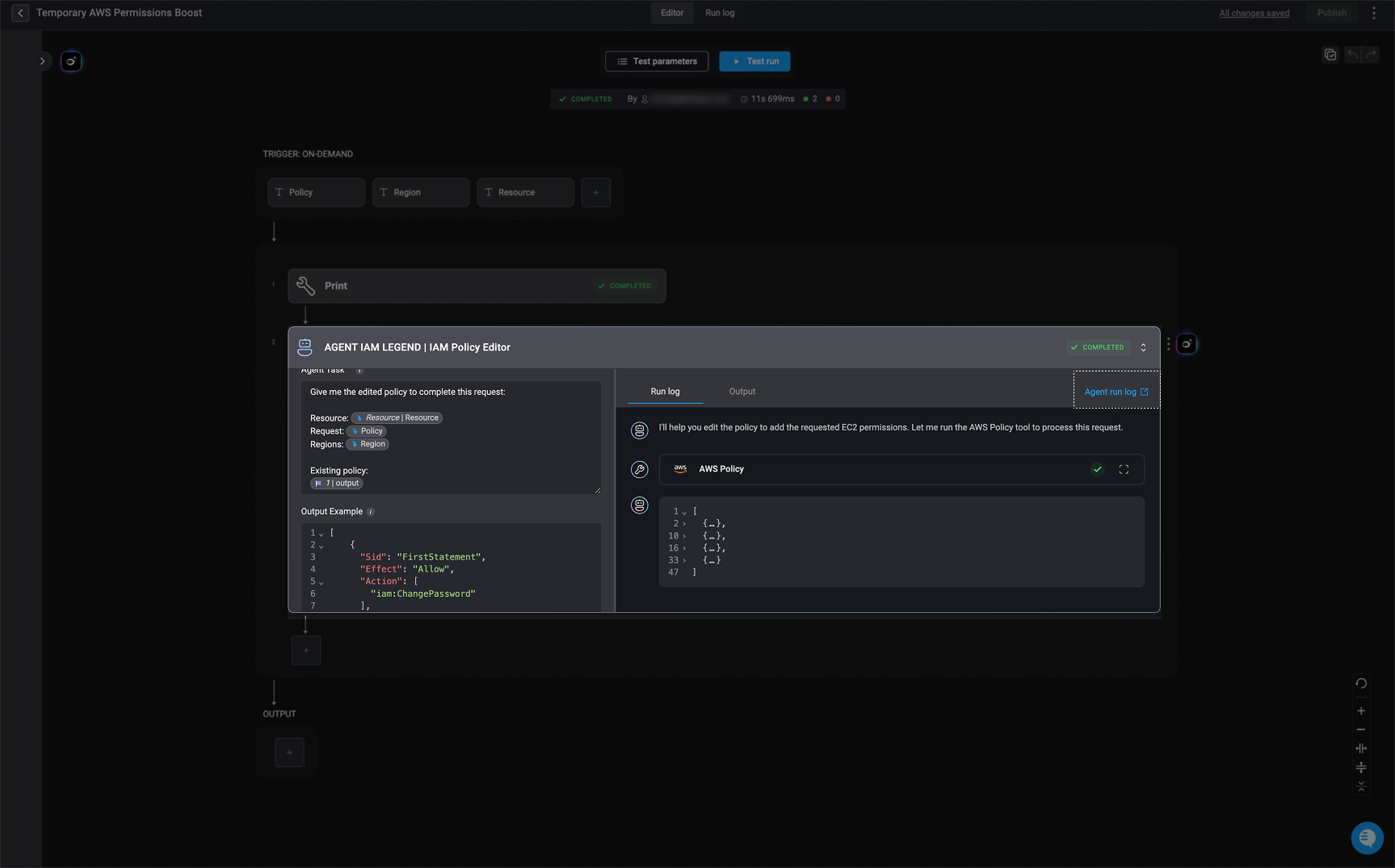Open step options beside IAM Policy Editor
This screenshot has height=868, width=1395.
point(1168,345)
